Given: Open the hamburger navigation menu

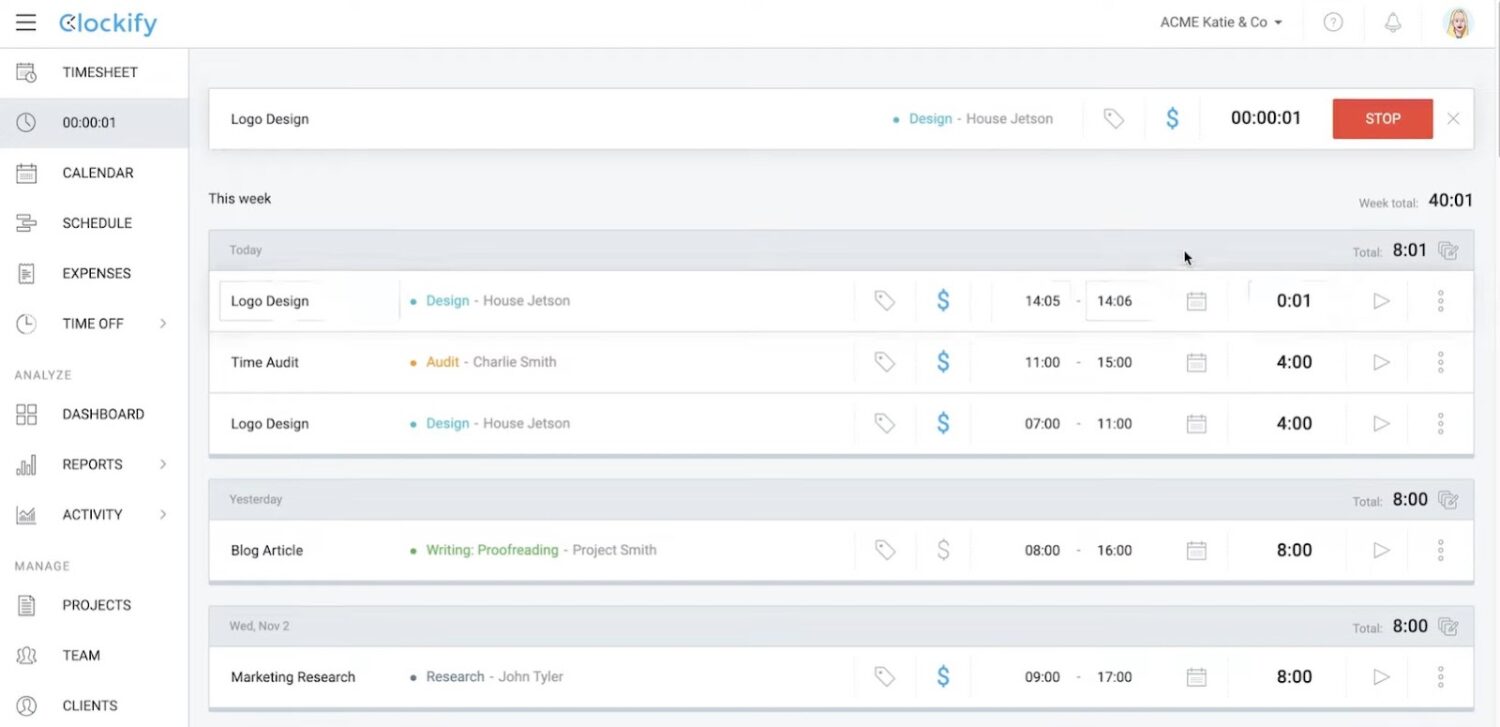Looking at the screenshot, I should (25, 22).
